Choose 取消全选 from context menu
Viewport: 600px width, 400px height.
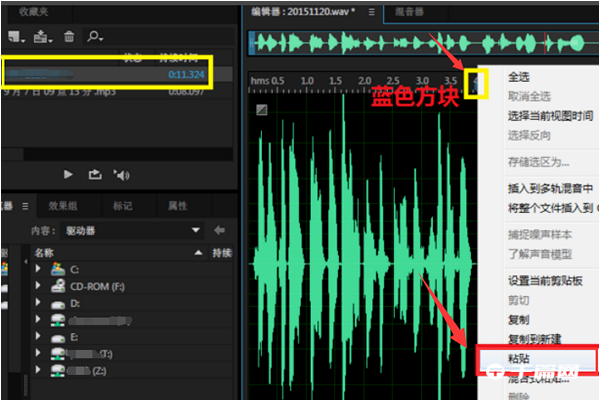click(529, 96)
